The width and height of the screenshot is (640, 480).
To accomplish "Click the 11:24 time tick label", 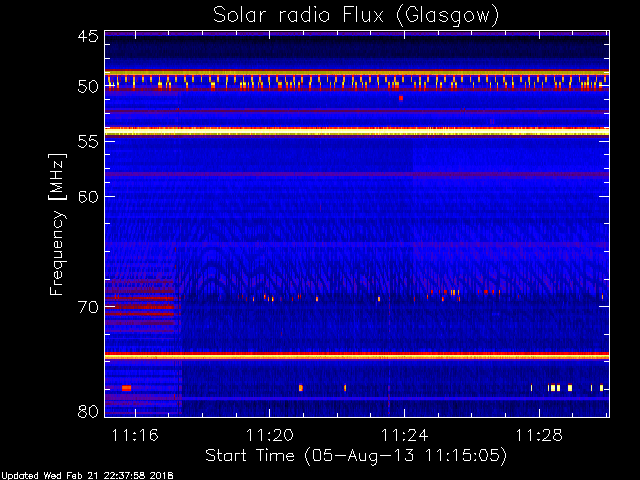I will (x=404, y=436).
